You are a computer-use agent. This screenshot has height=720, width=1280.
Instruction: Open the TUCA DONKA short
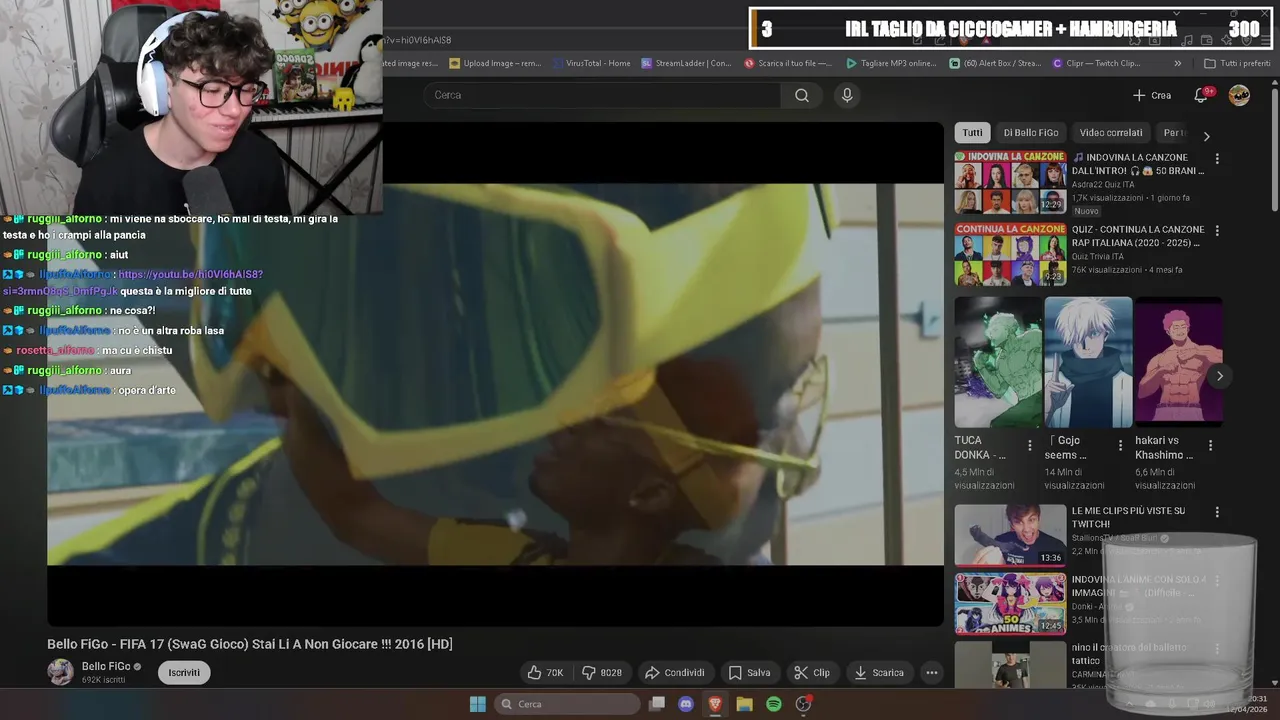coord(998,362)
